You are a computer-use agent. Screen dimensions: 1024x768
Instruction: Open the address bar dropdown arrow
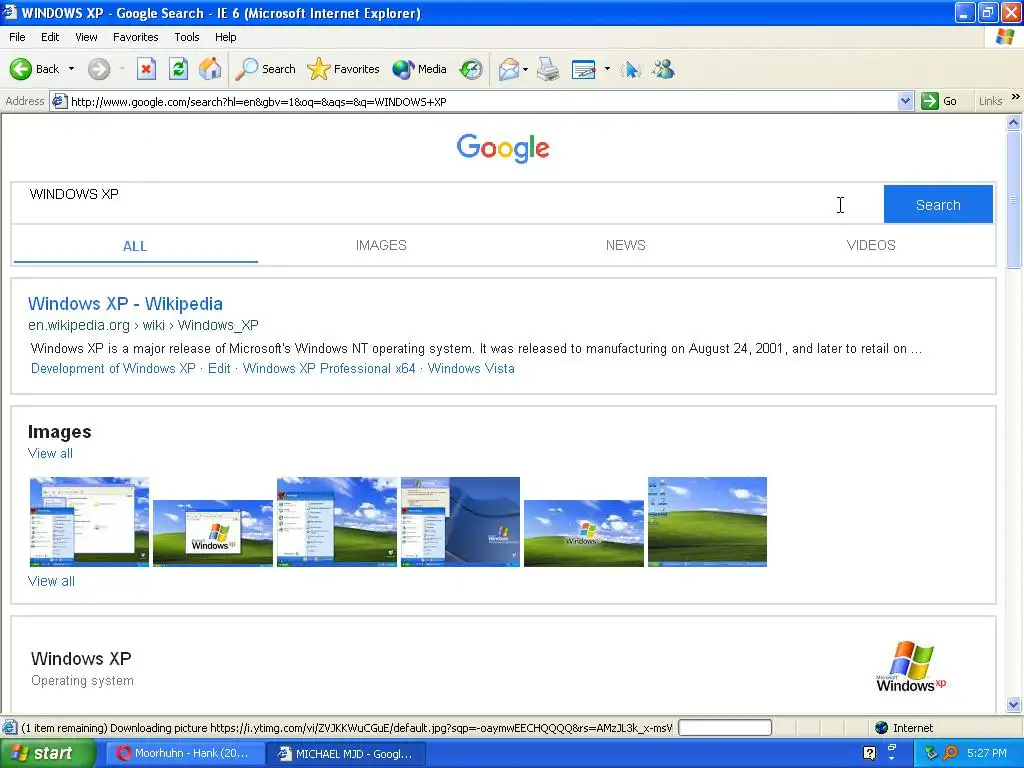[x=905, y=101]
